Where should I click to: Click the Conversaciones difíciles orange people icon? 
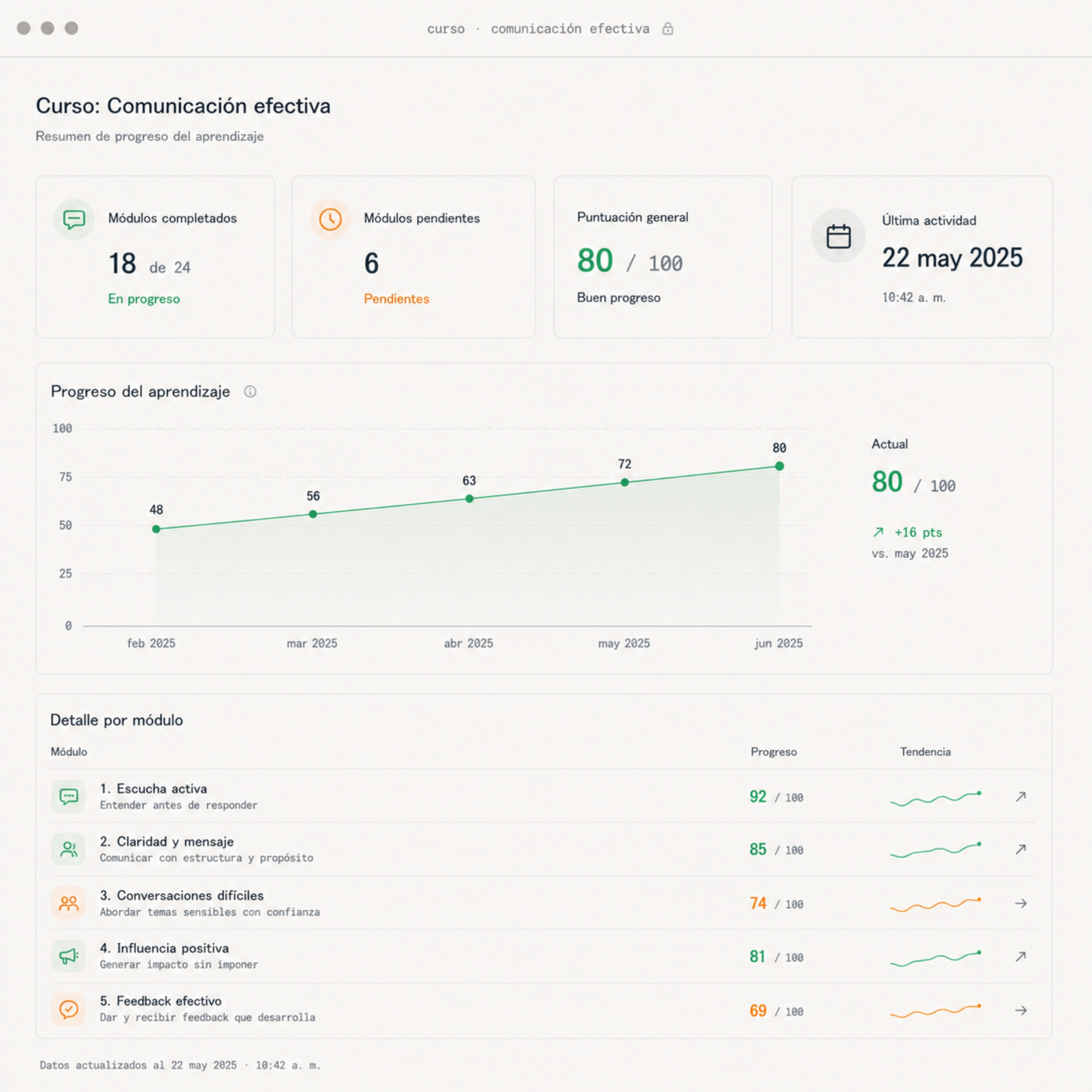(x=69, y=903)
